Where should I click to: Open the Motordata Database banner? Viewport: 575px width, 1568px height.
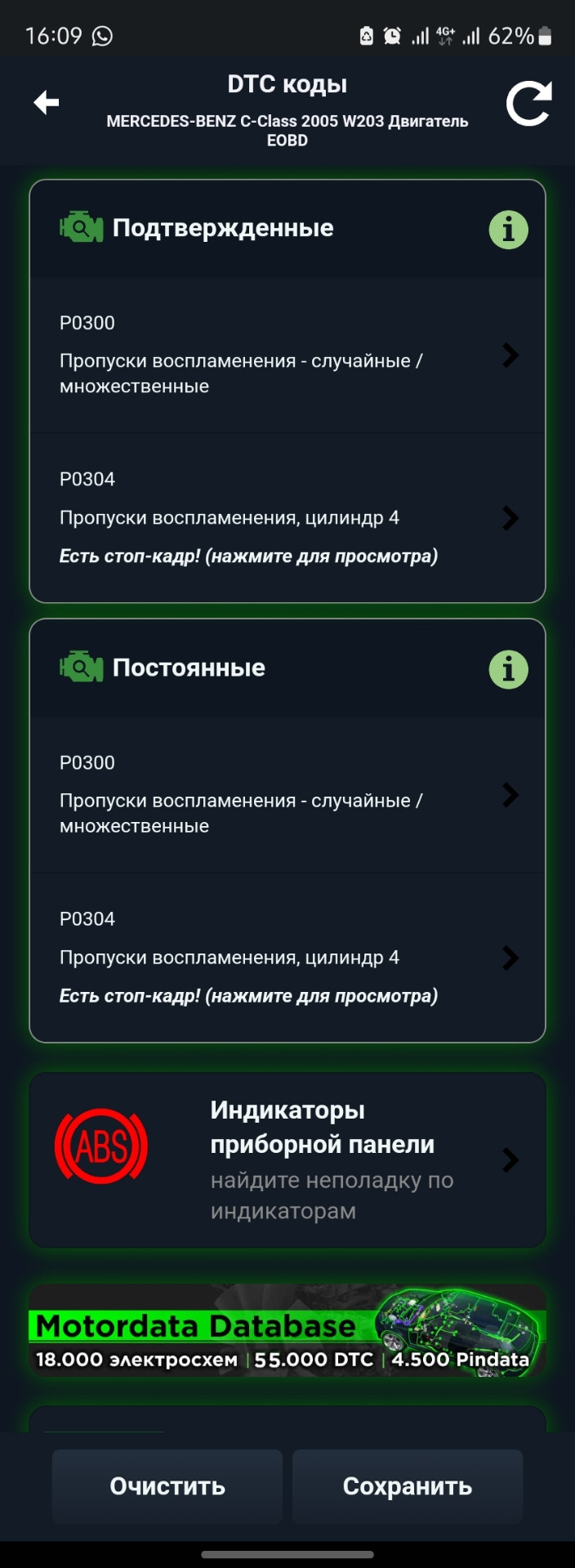pos(287,1333)
